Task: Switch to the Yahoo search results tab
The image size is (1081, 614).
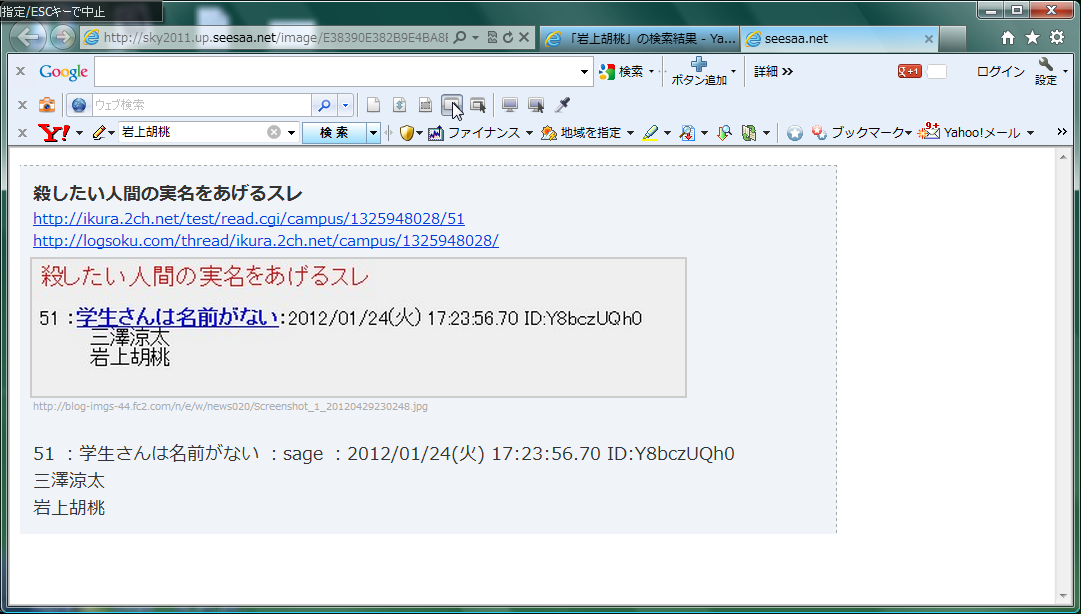Action: 640,39
